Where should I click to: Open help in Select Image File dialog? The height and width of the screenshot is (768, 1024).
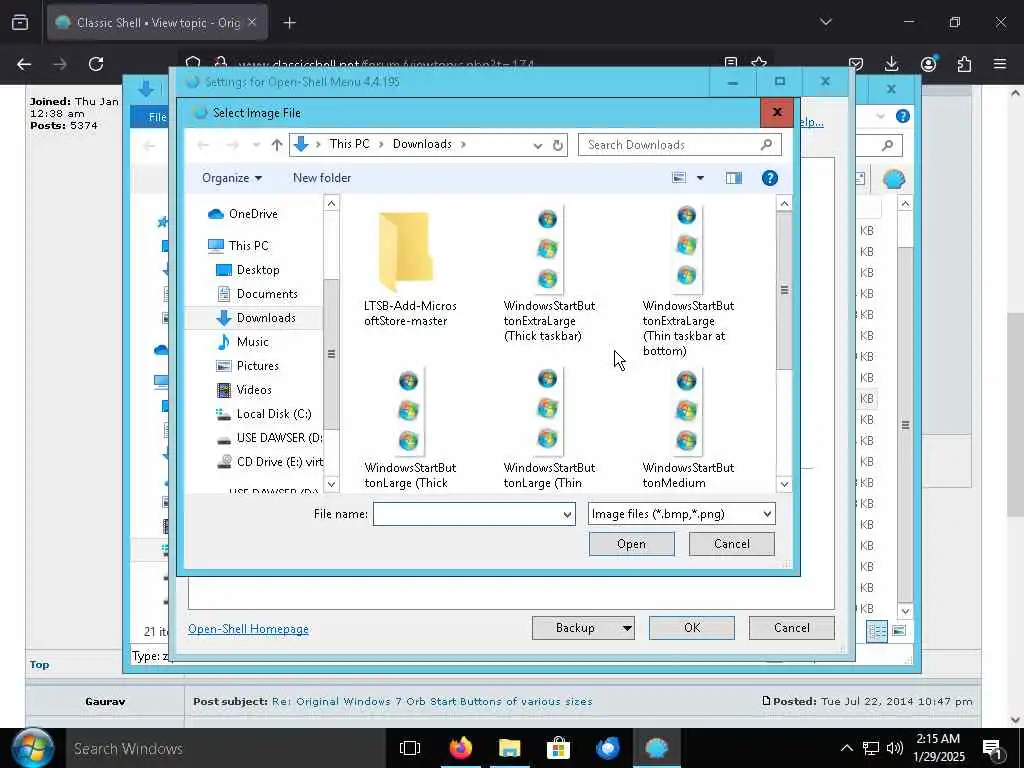tap(770, 178)
